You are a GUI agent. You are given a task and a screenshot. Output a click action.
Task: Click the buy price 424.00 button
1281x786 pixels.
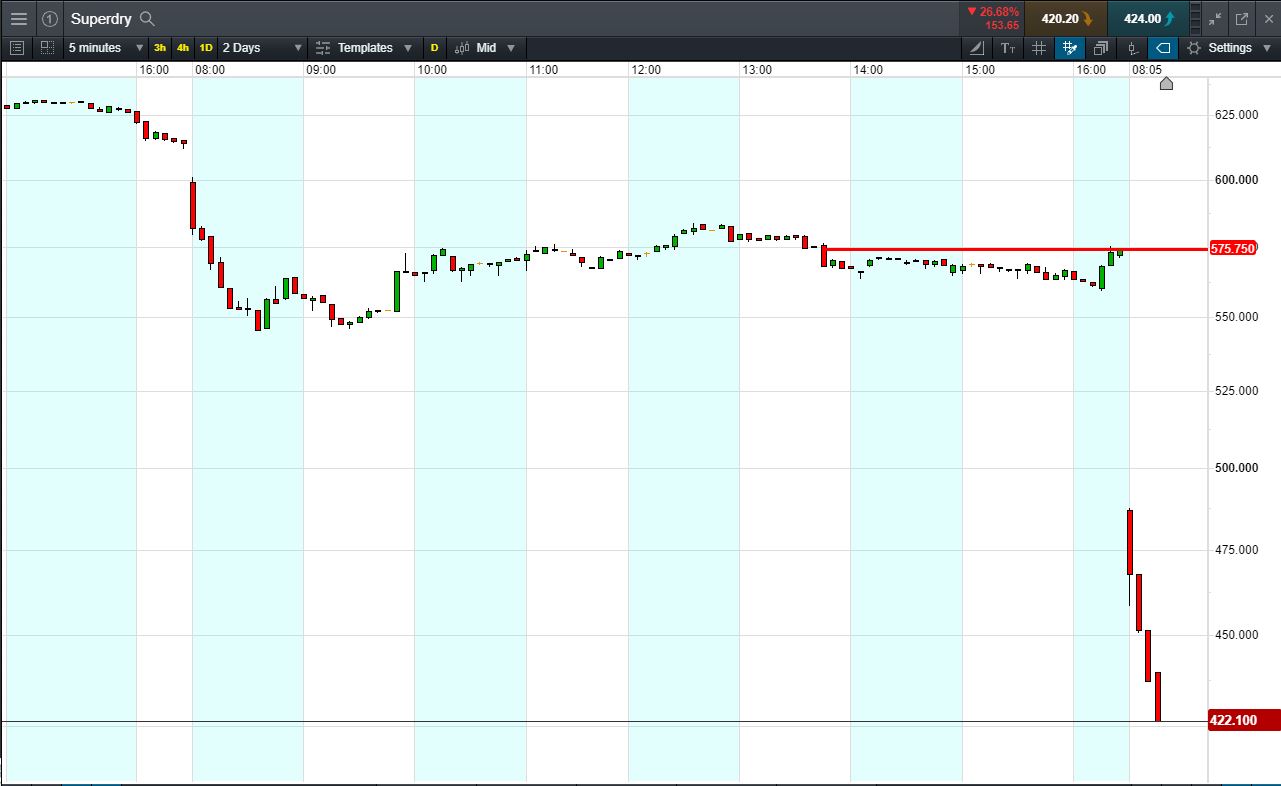coord(1148,18)
